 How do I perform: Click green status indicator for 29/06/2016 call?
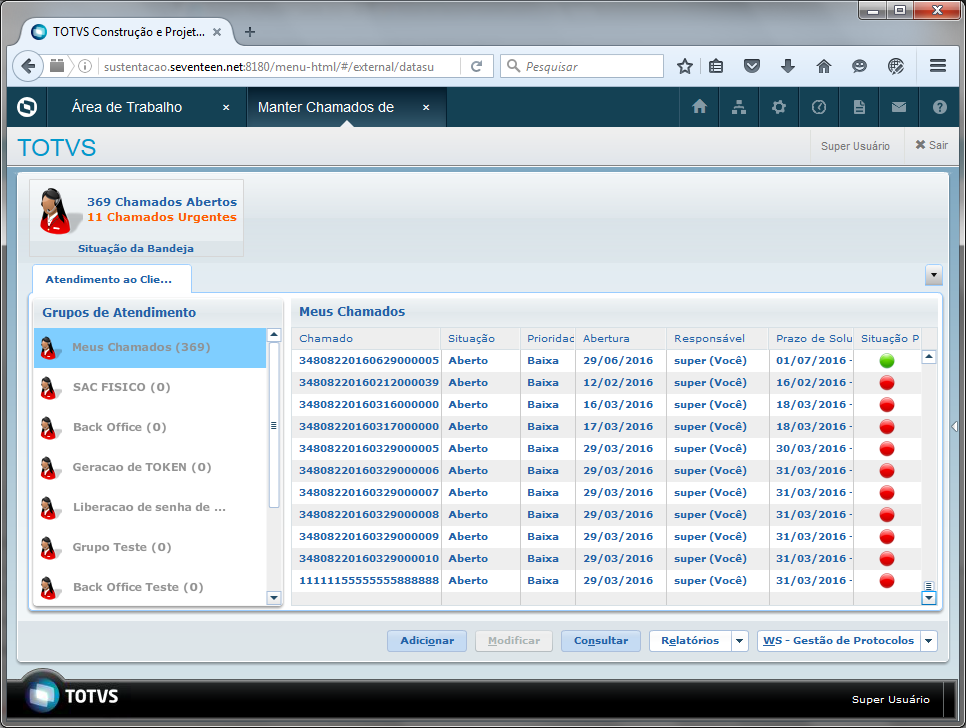(x=887, y=361)
